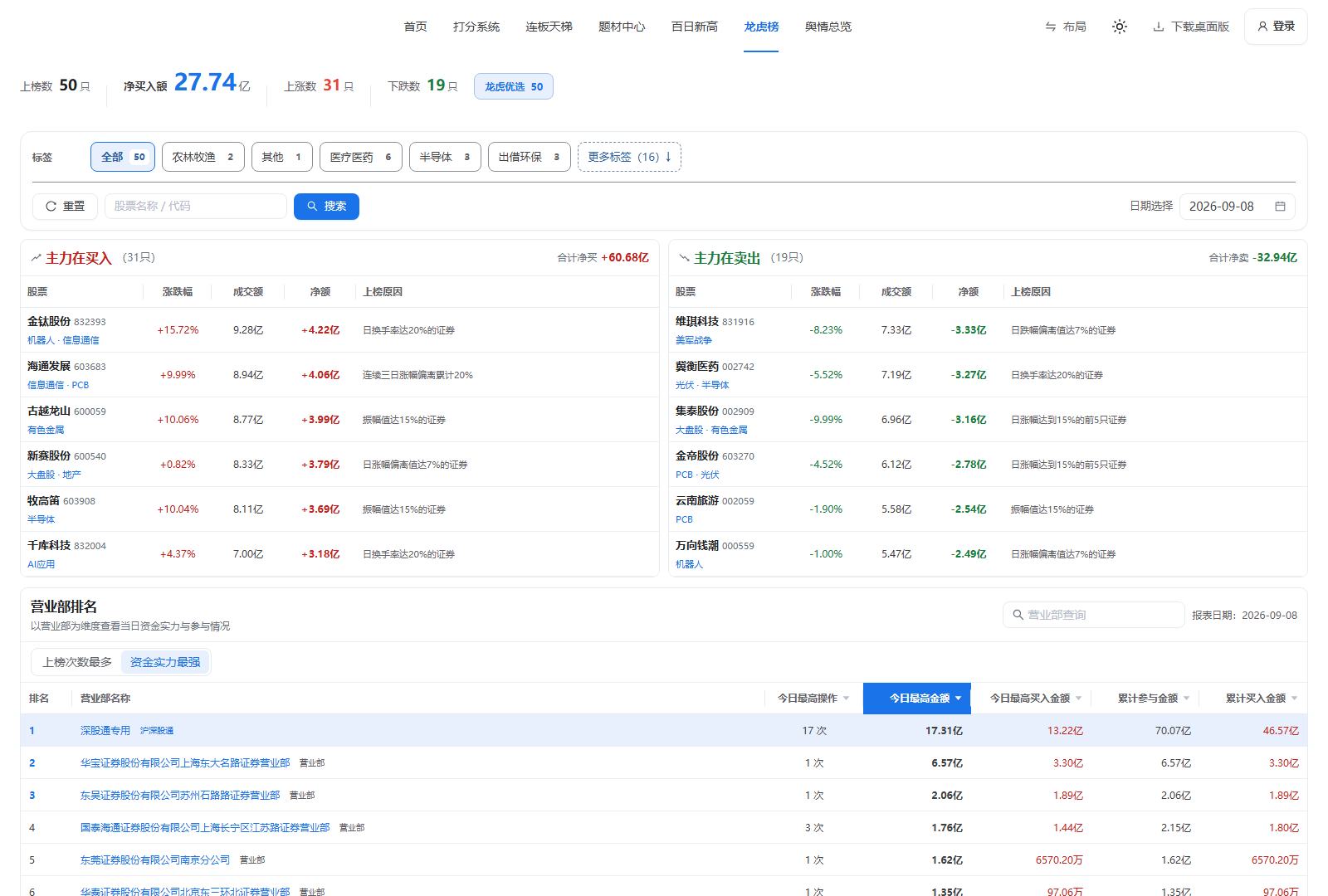Open 深股通专用 brokerage link
The image size is (1328, 896).
click(105, 731)
